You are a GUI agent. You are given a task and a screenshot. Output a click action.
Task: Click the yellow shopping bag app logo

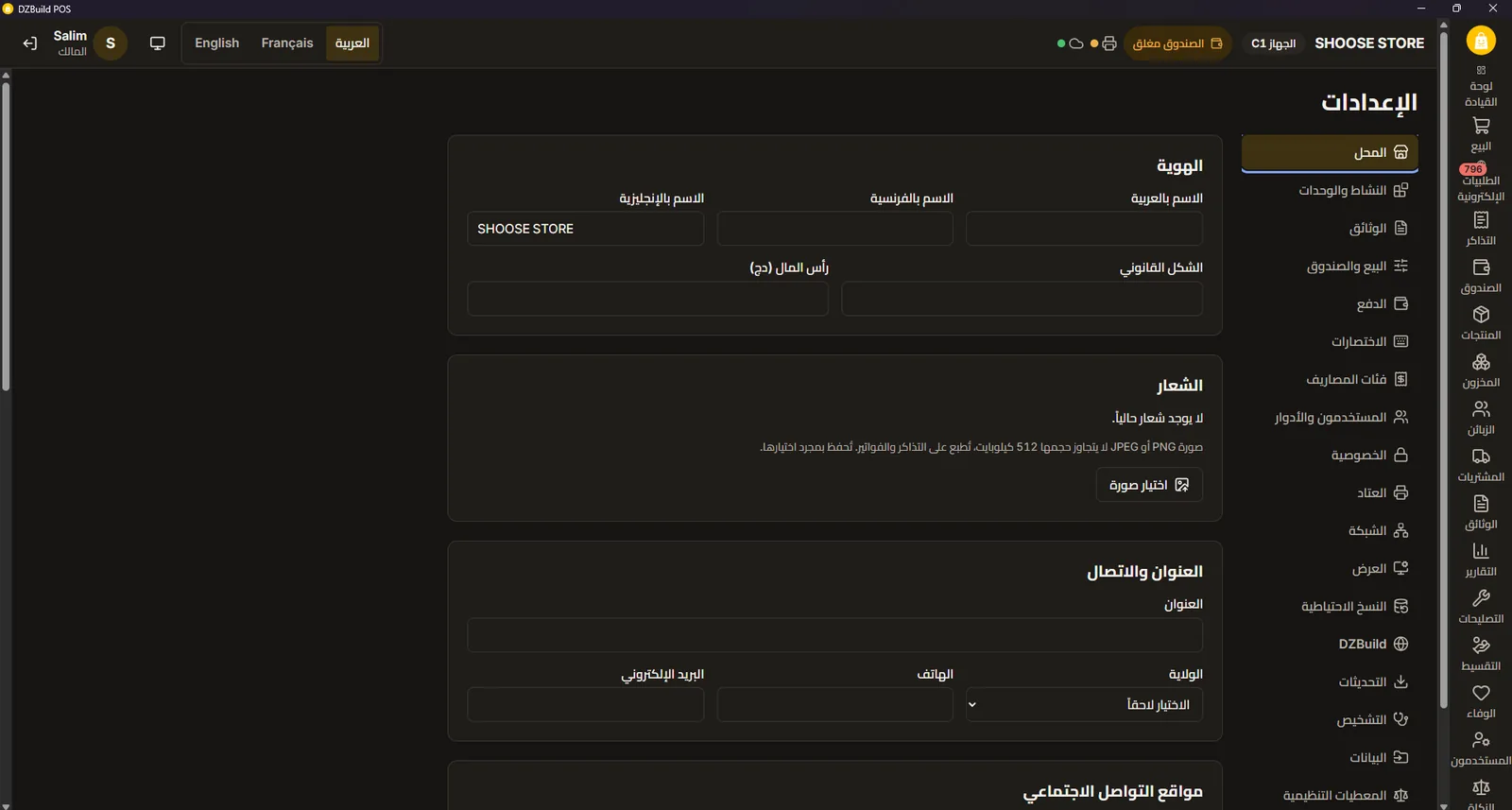tap(1481, 41)
